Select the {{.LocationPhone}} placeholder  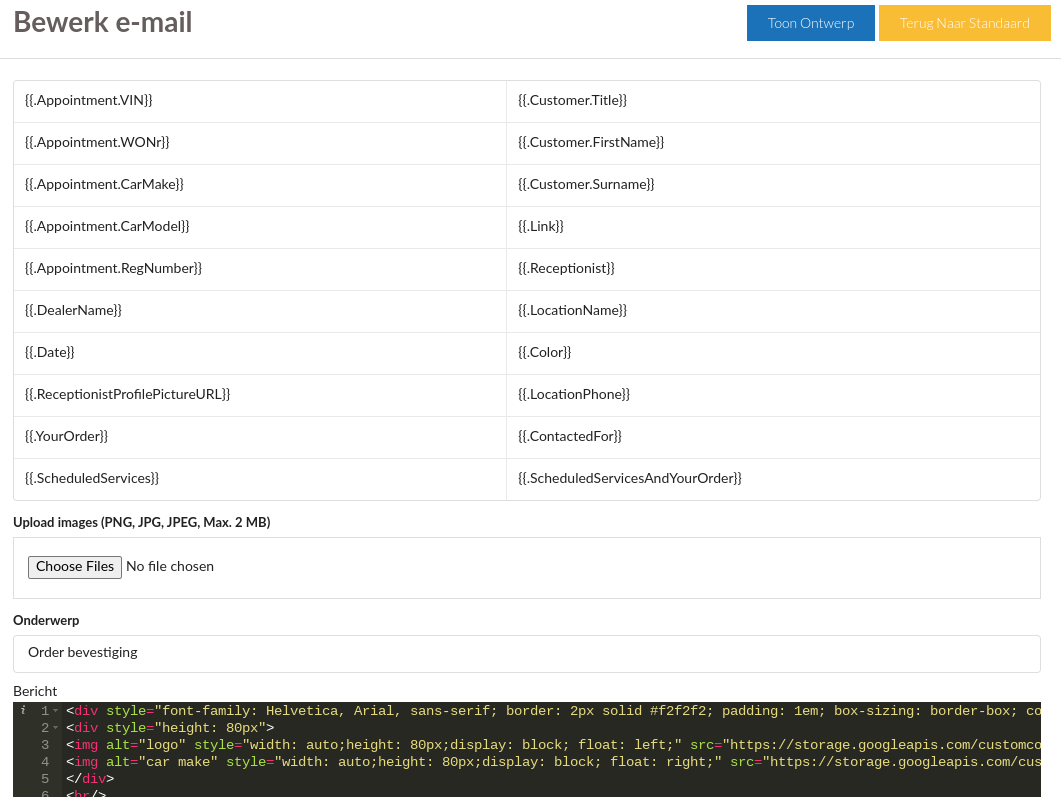(x=574, y=394)
